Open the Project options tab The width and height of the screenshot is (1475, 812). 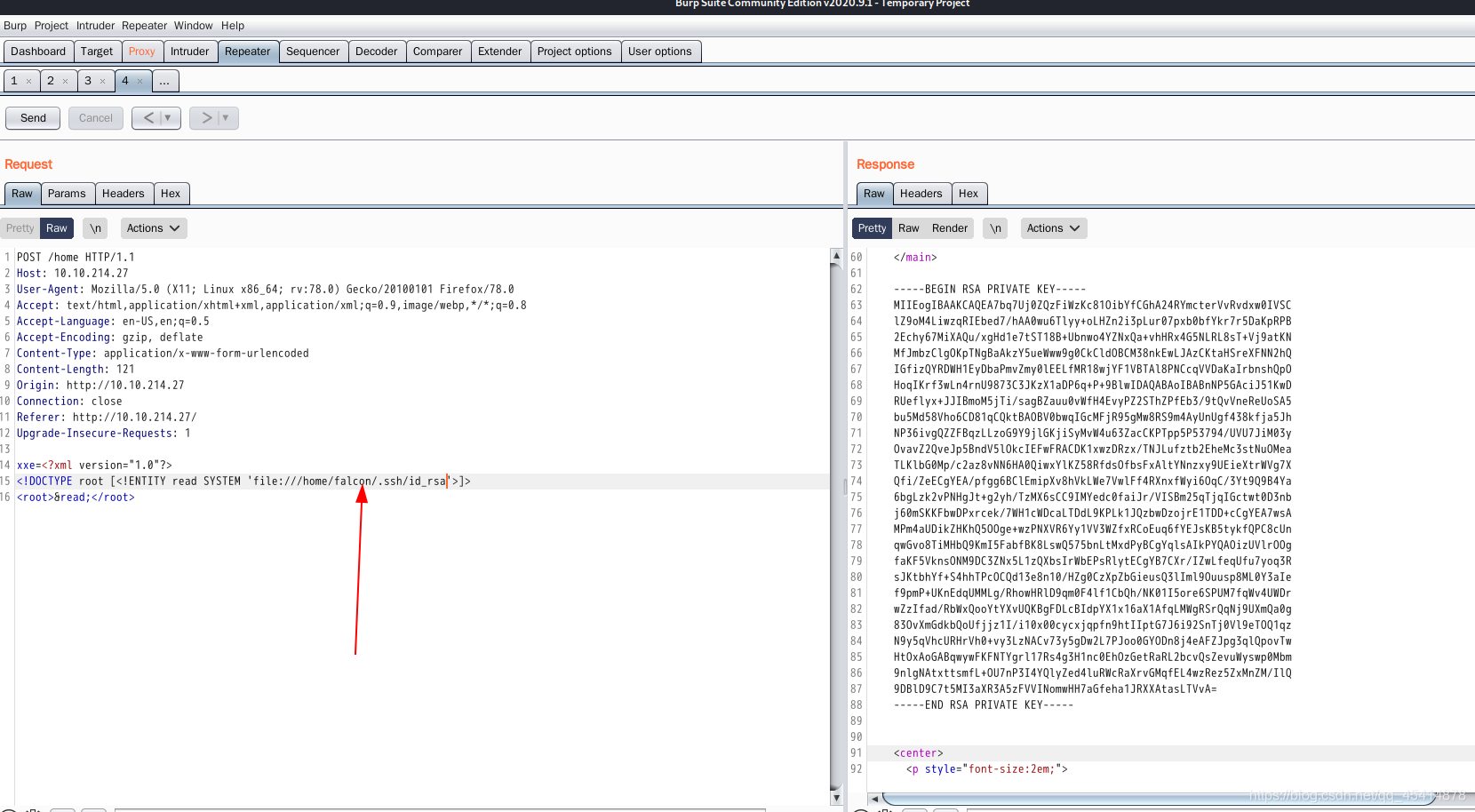[575, 52]
